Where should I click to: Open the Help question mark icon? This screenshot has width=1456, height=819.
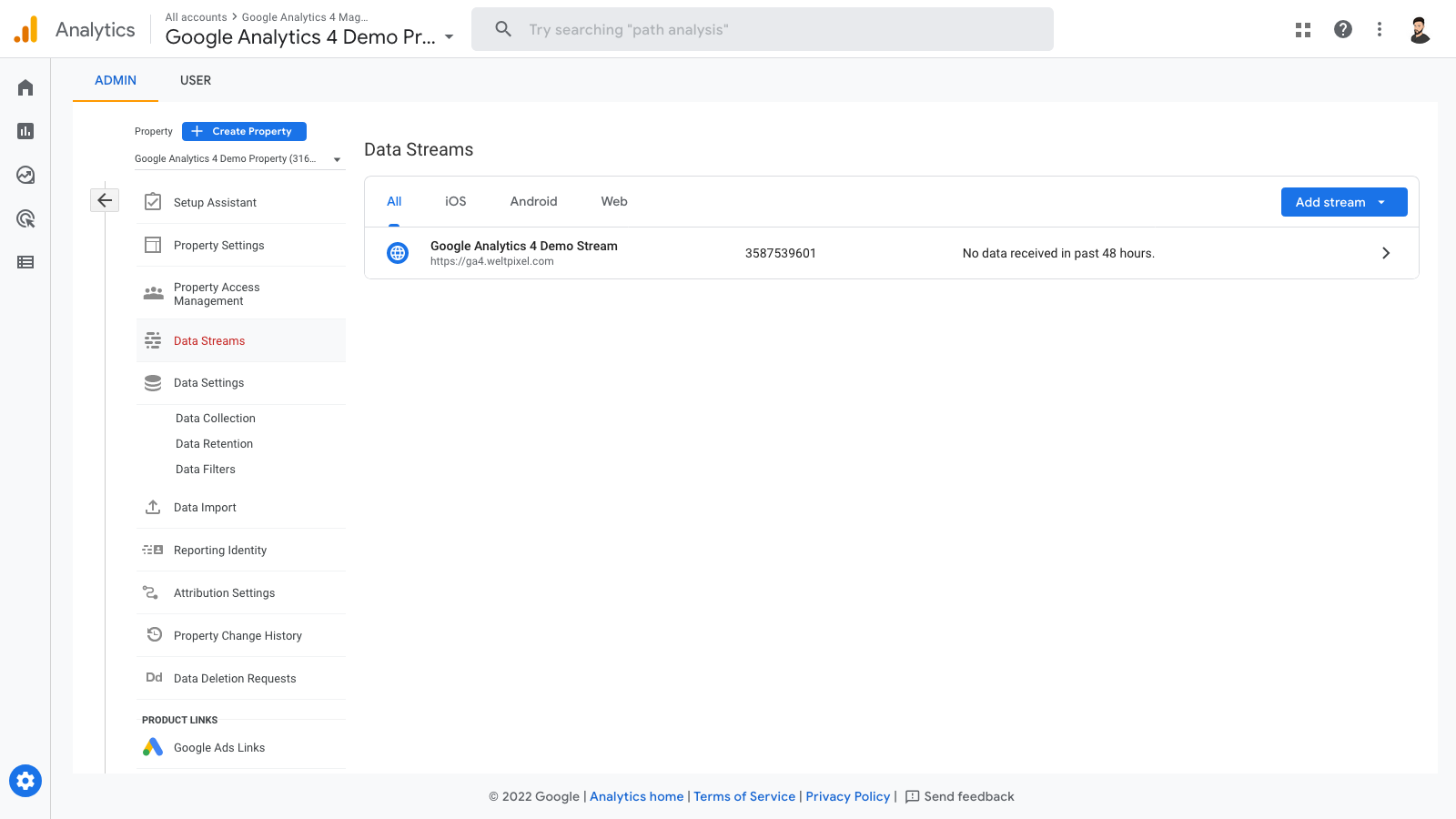tap(1343, 29)
